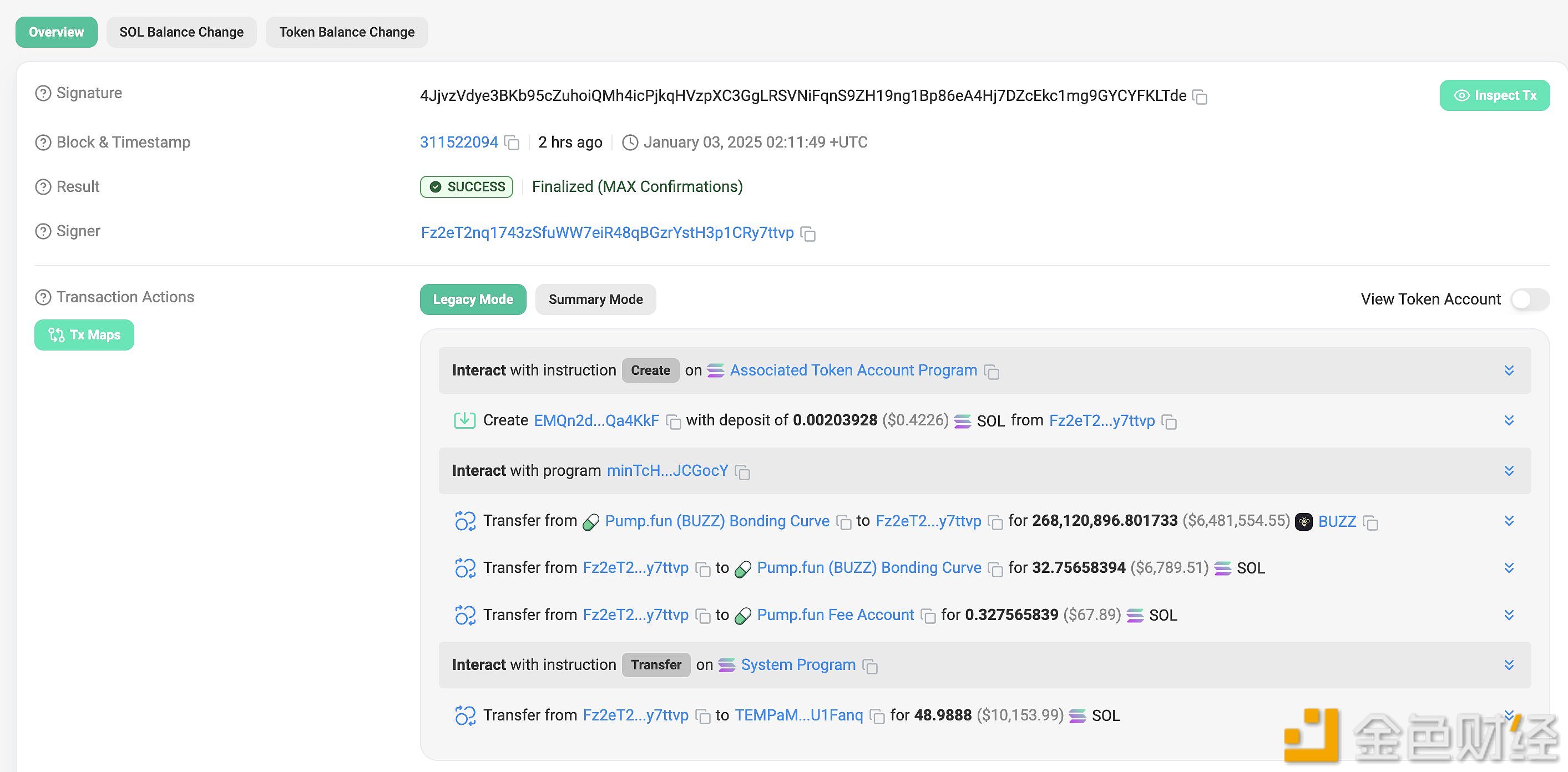Viewport: 1568px width, 772px height.
Task: Toggle View Token Account switch
Action: (1530, 299)
